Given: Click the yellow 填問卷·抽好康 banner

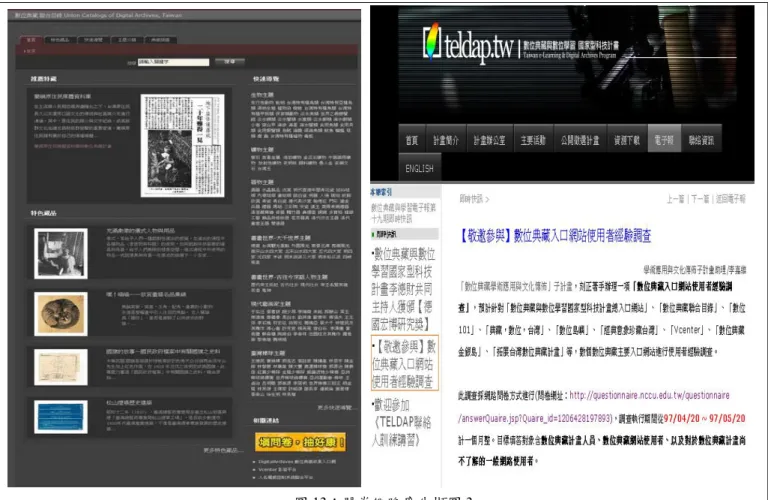Looking at the screenshot, I should pos(300,442).
